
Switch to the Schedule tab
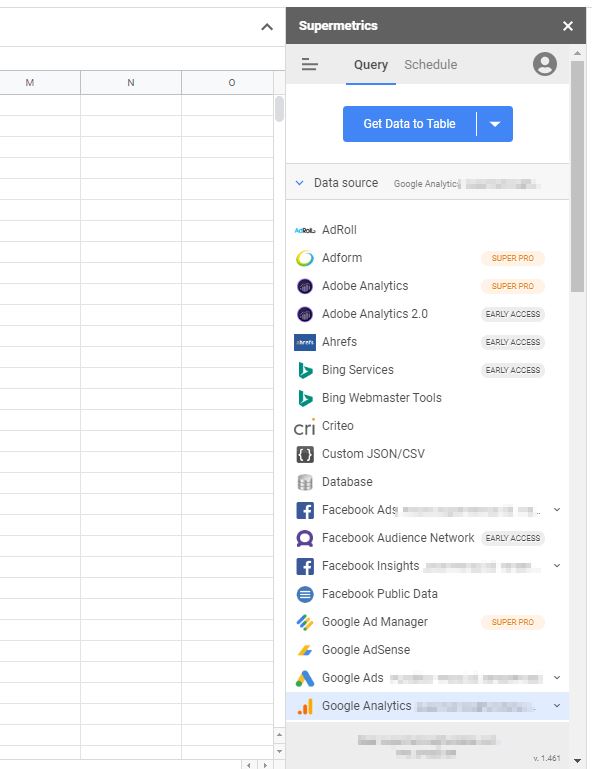pyautogui.click(x=431, y=65)
